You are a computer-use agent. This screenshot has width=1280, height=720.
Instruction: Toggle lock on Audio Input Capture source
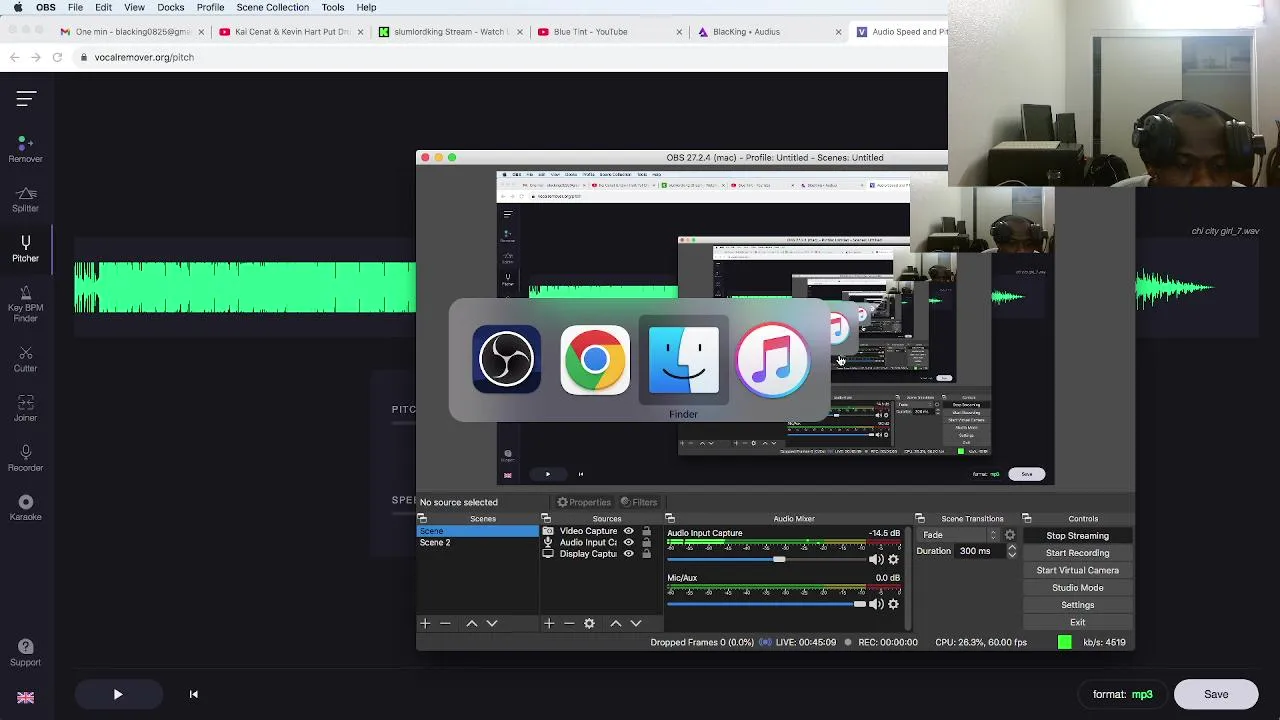click(x=646, y=542)
